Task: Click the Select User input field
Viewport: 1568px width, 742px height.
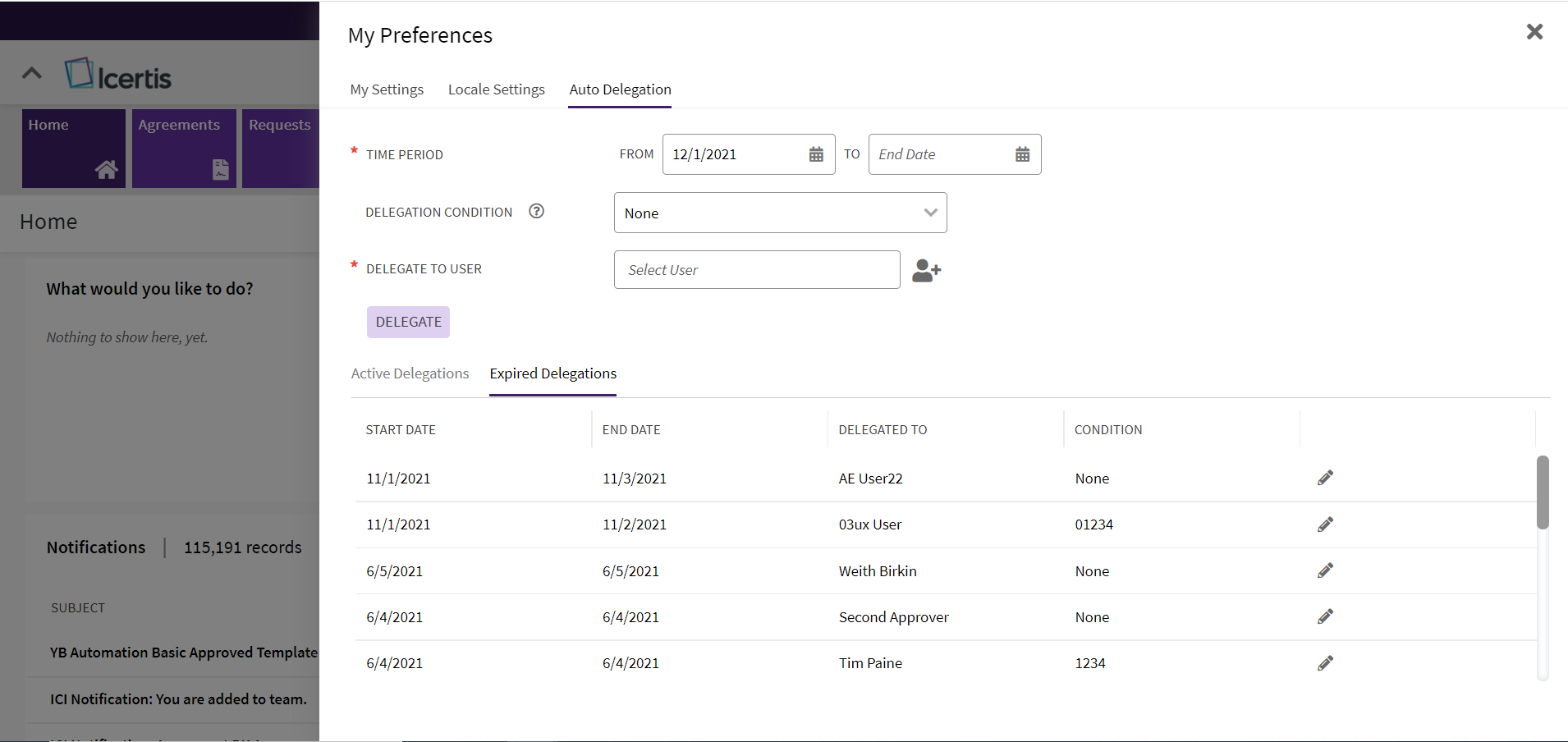Action: [756, 270]
